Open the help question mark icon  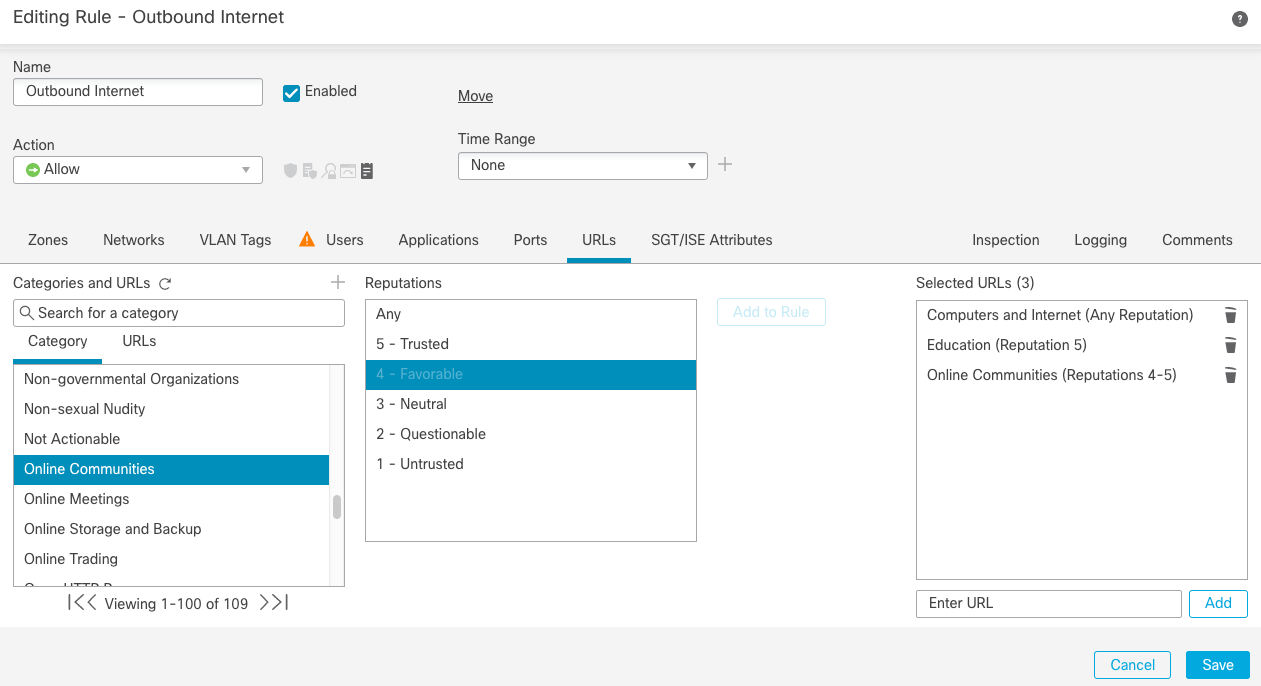pyautogui.click(x=1240, y=19)
